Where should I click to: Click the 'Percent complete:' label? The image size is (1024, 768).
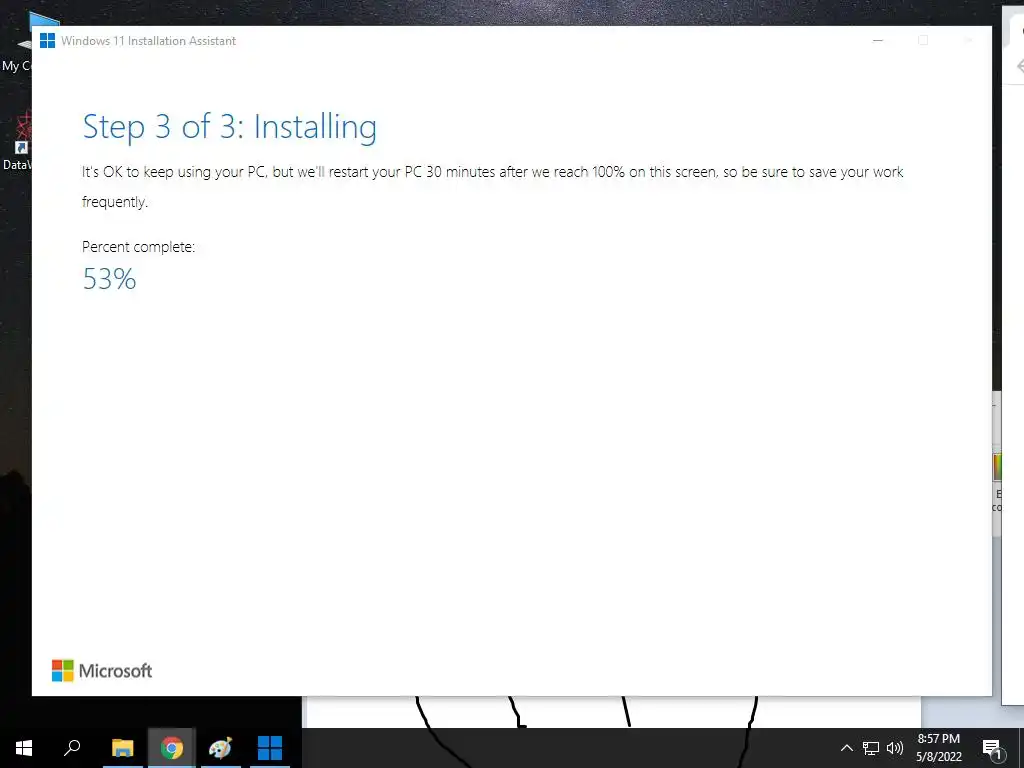(x=138, y=247)
